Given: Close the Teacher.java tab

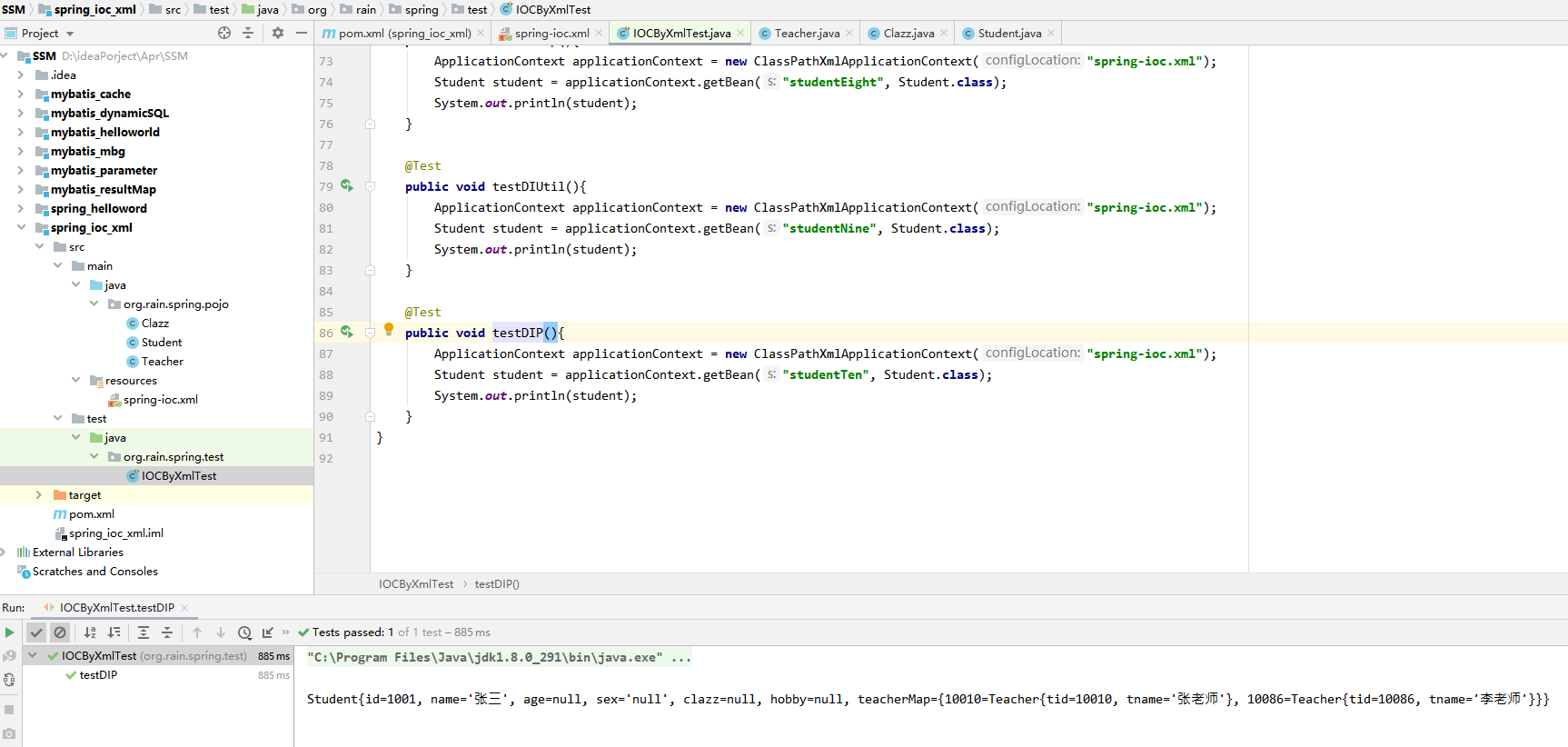Looking at the screenshot, I should (849, 33).
